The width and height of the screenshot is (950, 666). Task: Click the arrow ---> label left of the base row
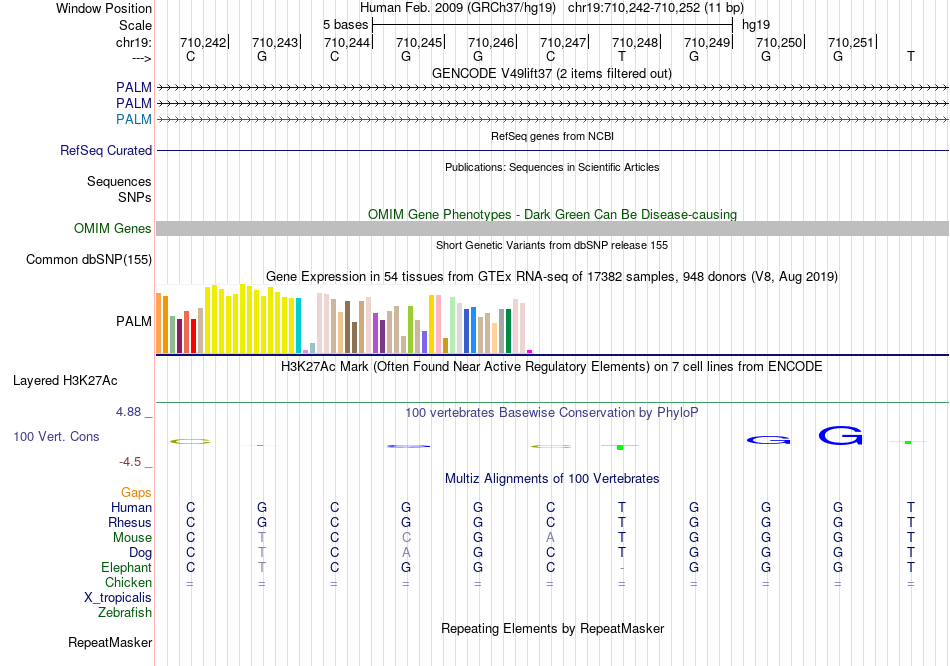click(x=142, y=59)
